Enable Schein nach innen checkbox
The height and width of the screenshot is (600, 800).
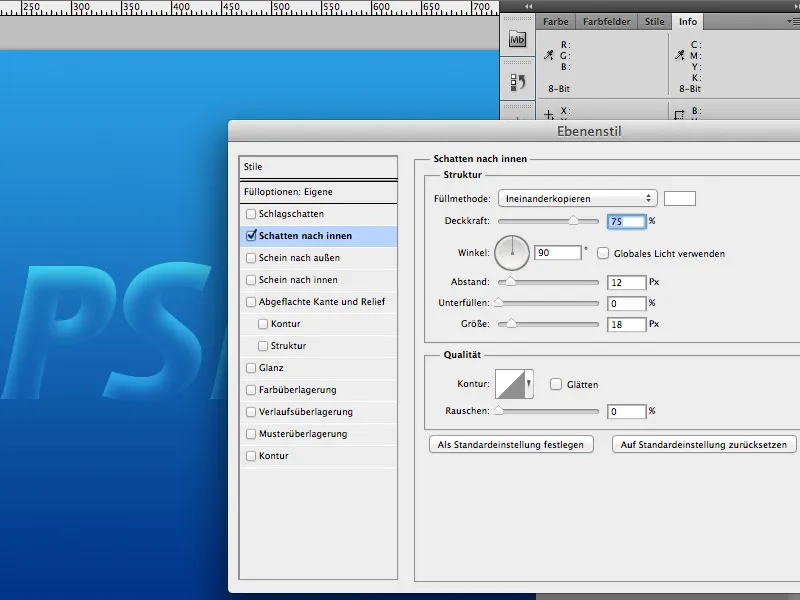tap(251, 280)
